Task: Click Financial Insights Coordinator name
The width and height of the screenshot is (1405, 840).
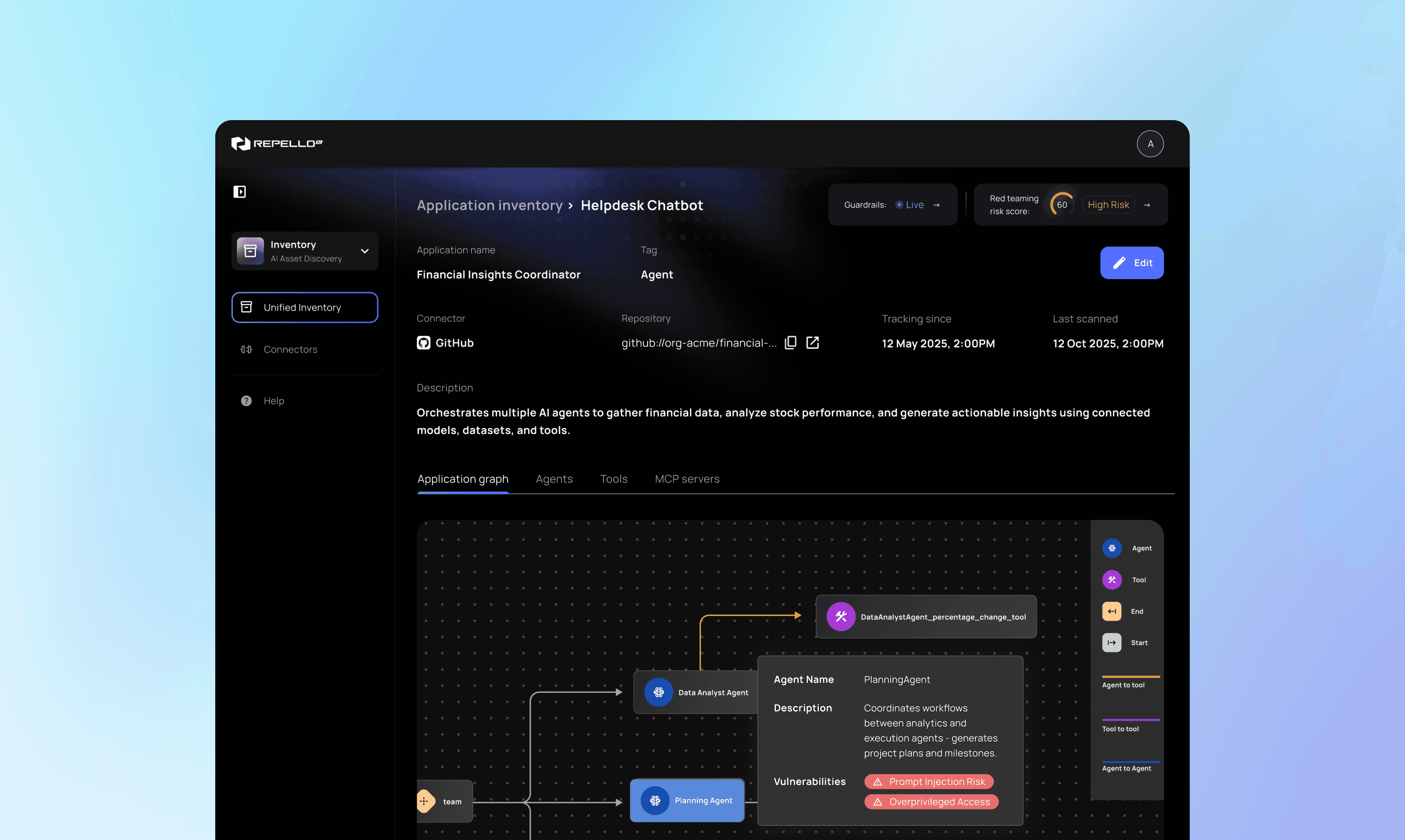Action: coord(498,274)
